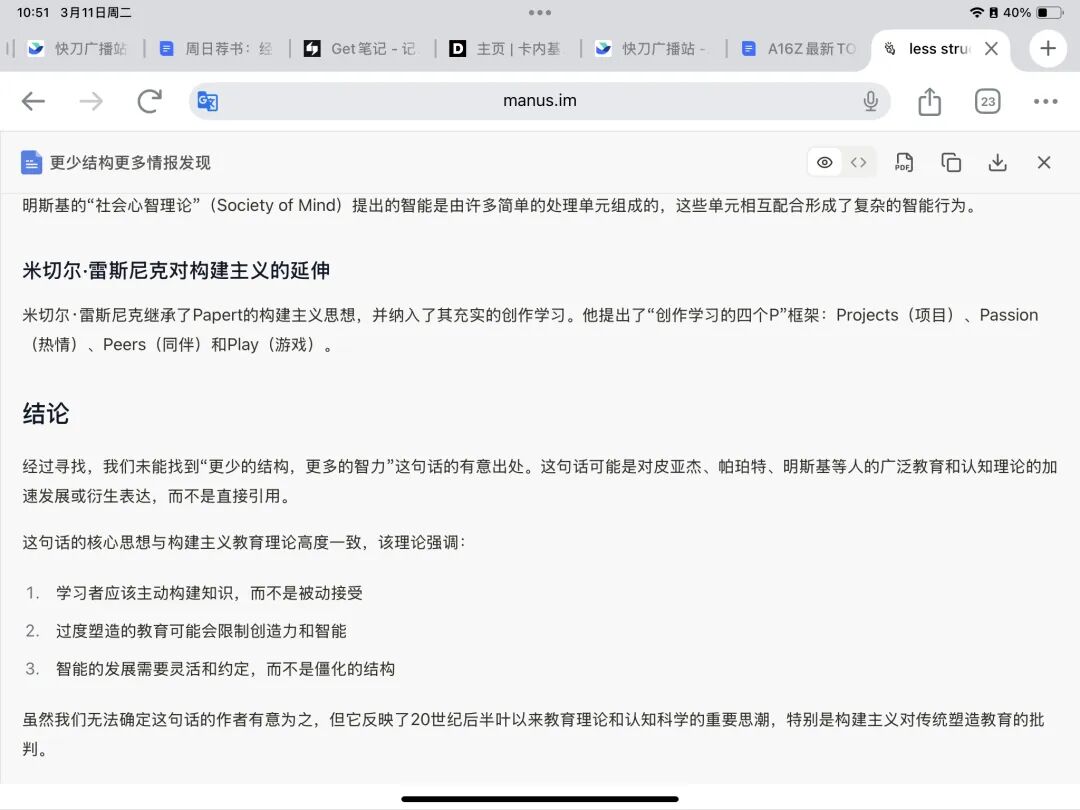Image resolution: width=1080 pixels, height=810 pixels.
Task: Open the share sheet icon
Action: (929, 101)
